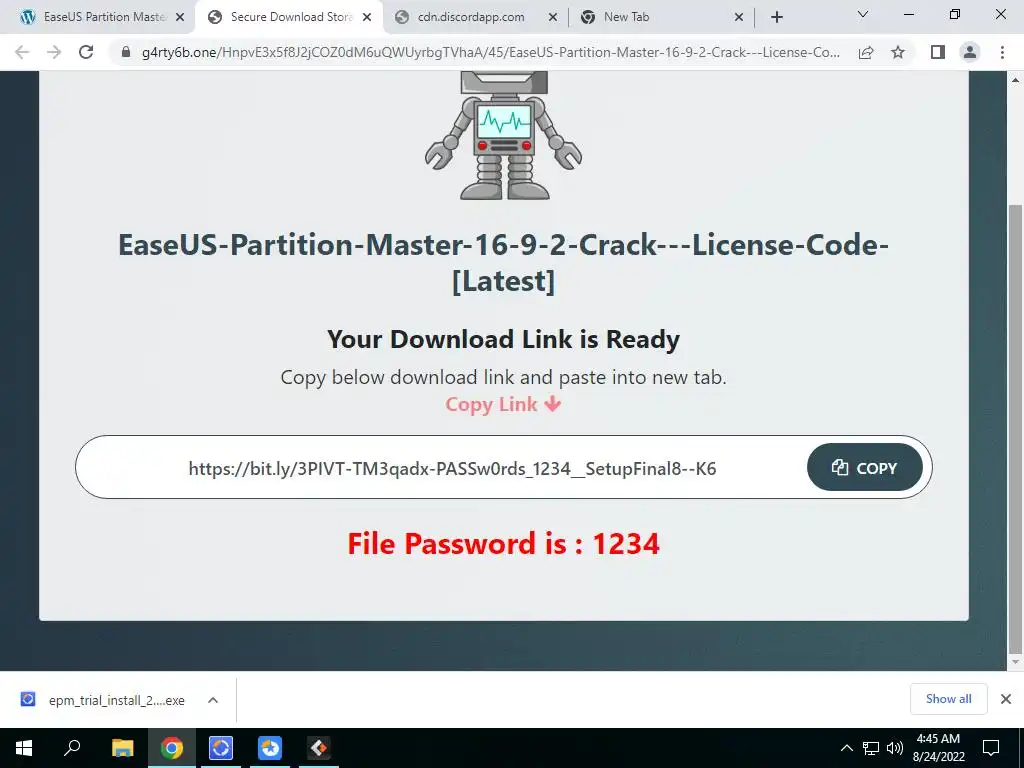
Task: Click Chrome icon in taskbar
Action: click(172, 748)
